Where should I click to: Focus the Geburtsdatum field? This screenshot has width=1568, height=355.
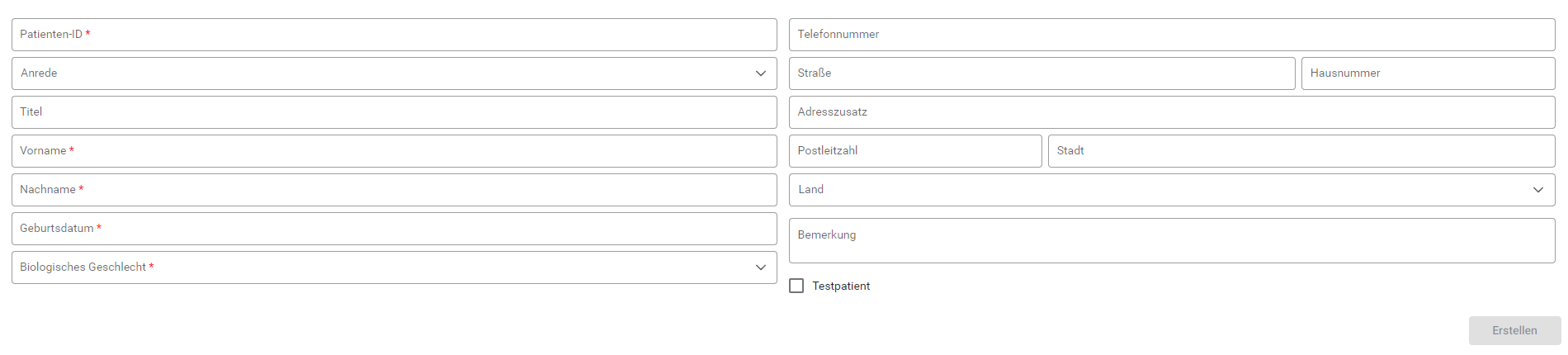394,229
